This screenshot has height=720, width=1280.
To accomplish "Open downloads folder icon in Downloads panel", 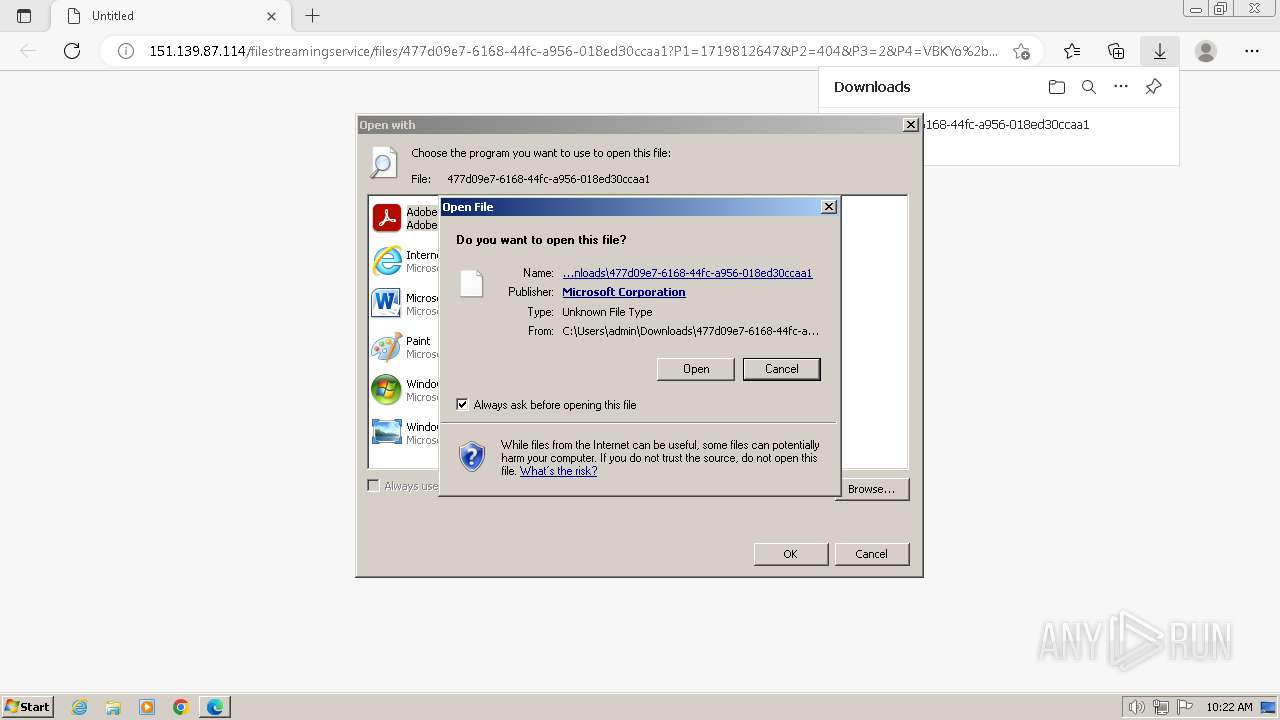I will (1057, 87).
